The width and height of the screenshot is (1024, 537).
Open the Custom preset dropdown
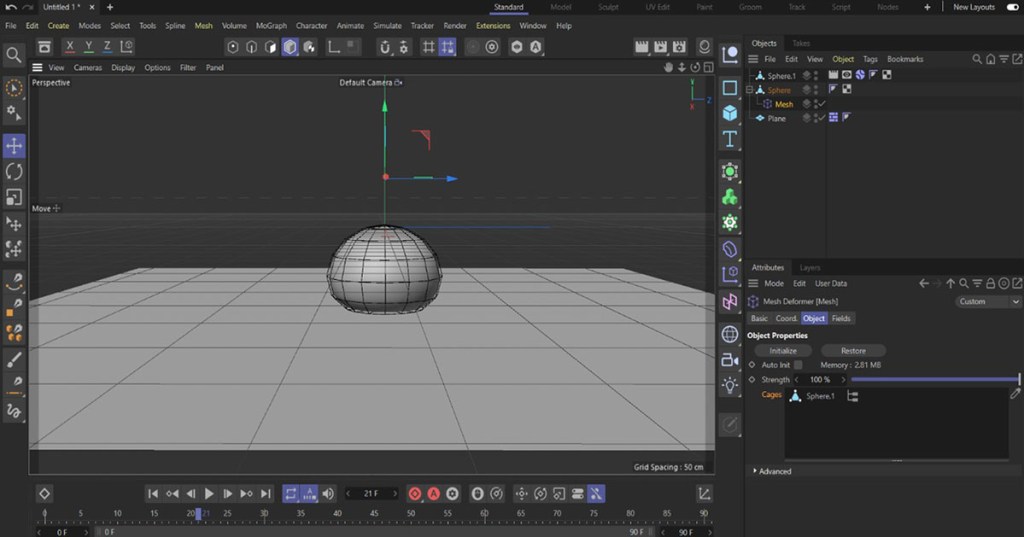988,301
